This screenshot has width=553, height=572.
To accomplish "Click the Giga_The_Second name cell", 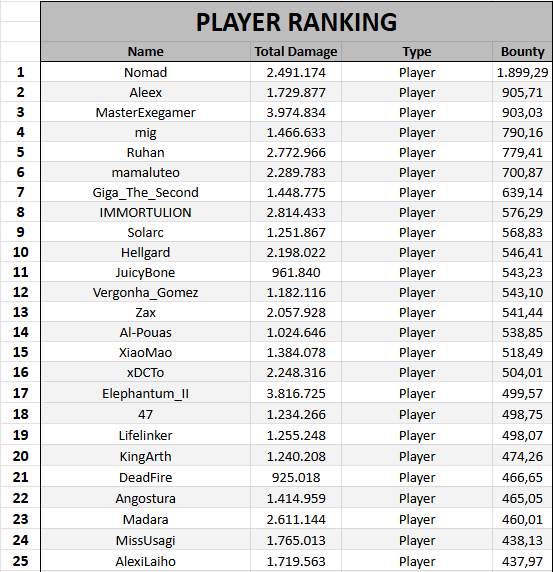I will [146, 192].
